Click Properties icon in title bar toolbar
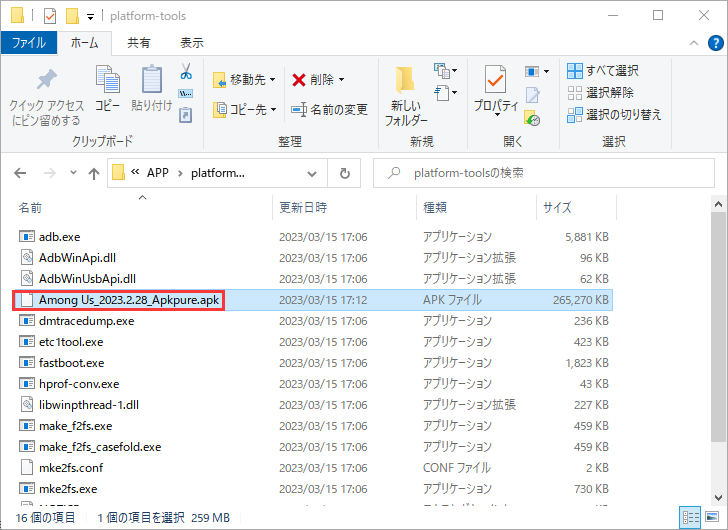This screenshot has height=530, width=728. click(50, 16)
